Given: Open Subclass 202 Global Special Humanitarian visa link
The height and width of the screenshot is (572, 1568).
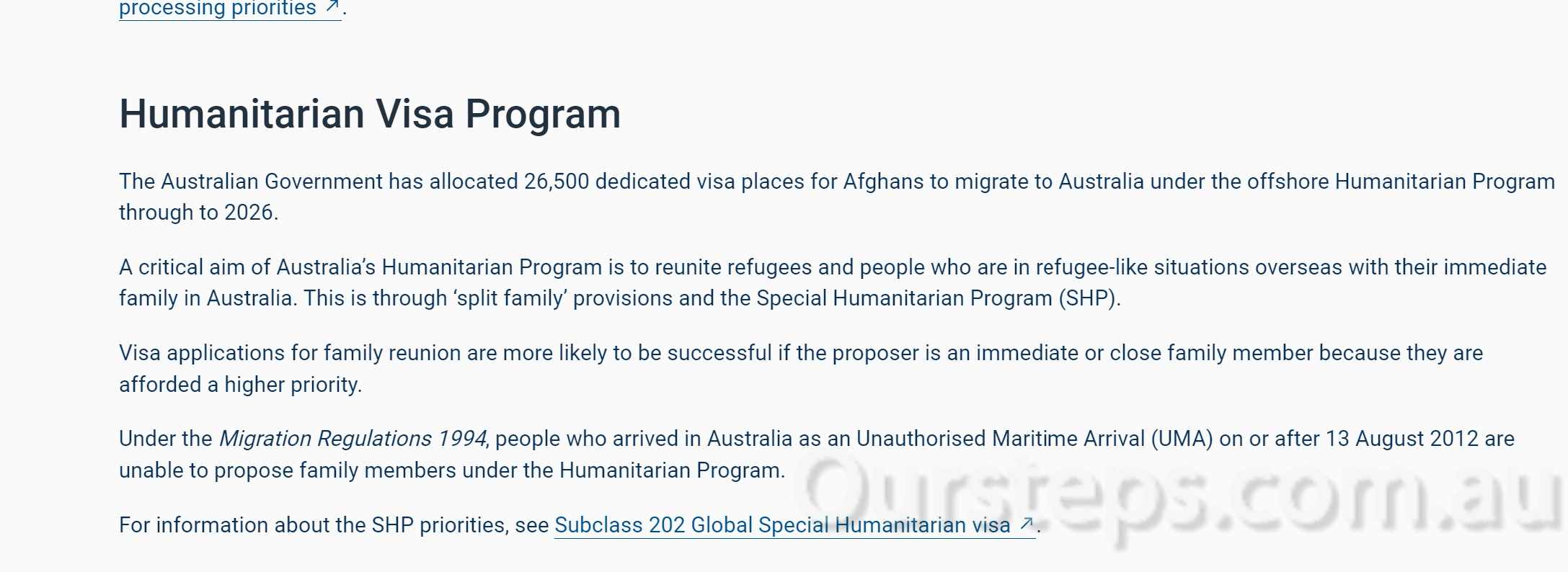Looking at the screenshot, I should (x=781, y=525).
